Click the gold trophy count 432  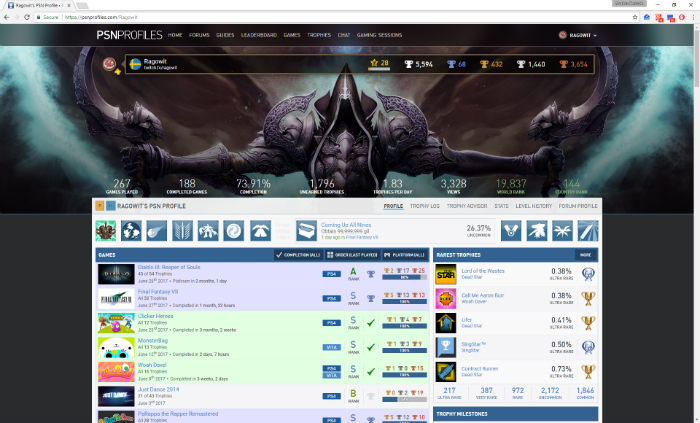pos(491,64)
